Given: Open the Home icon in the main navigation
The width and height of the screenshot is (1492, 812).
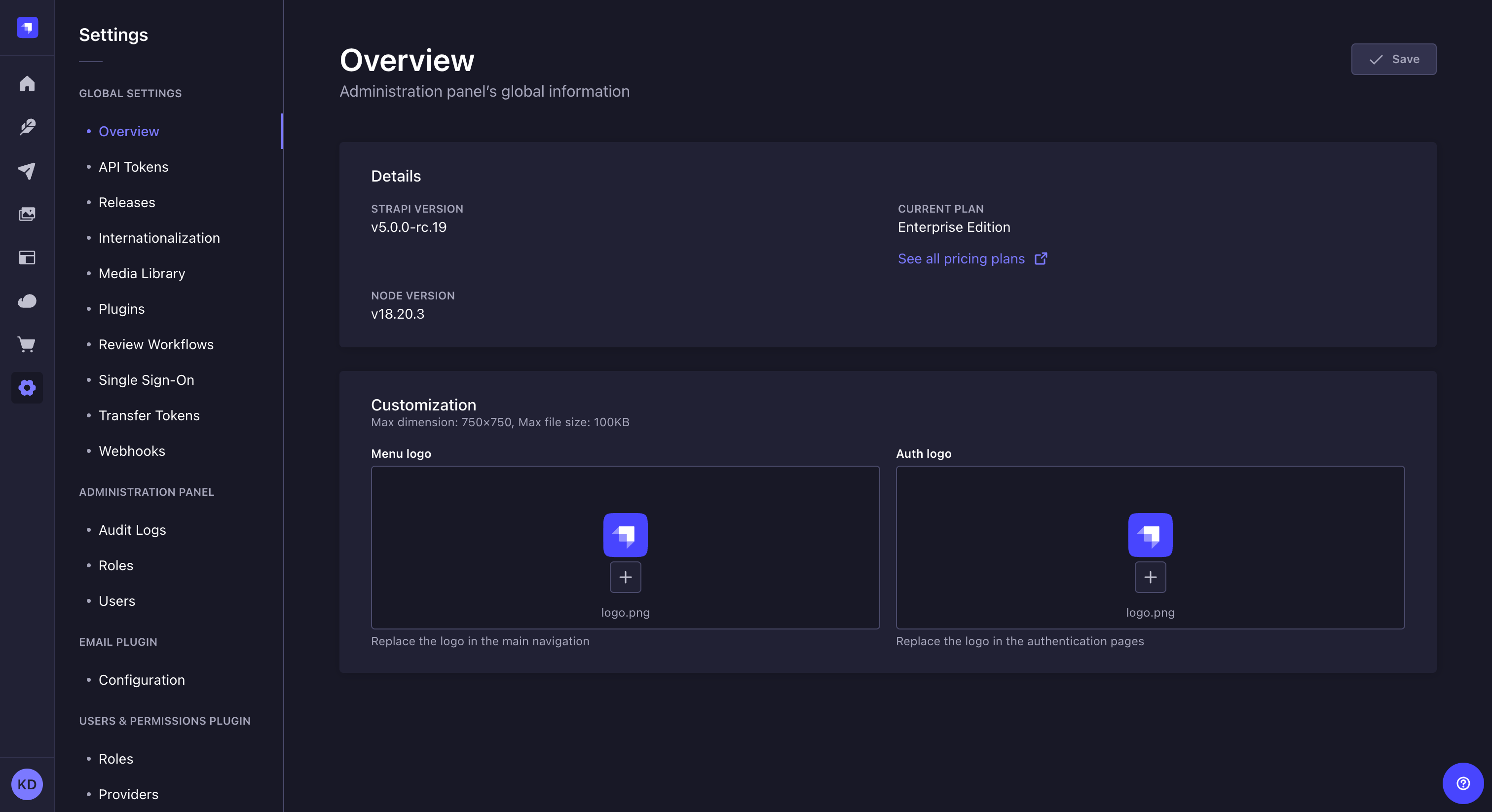Looking at the screenshot, I should click(27, 83).
